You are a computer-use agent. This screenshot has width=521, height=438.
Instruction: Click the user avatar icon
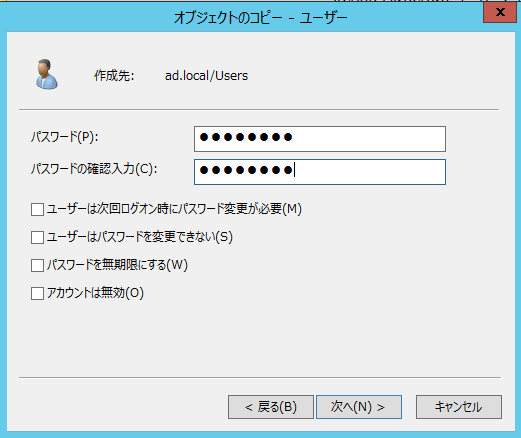pyautogui.click(x=47, y=74)
